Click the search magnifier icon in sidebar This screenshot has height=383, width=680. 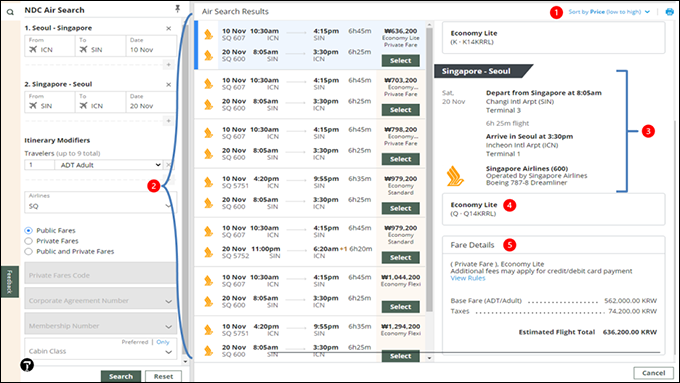coord(10,12)
